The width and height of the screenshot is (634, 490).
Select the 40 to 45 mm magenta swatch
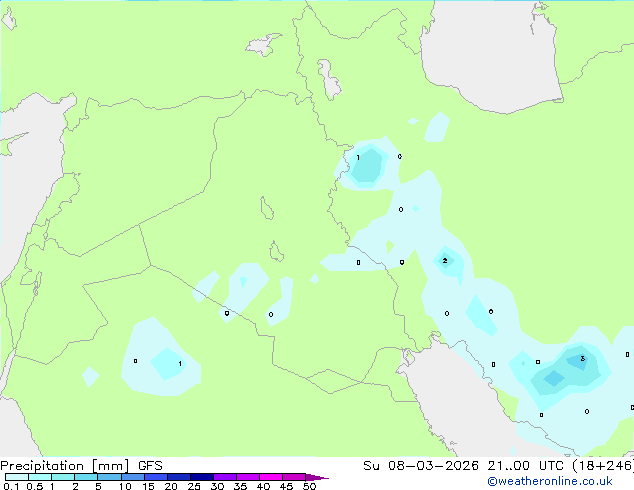pos(271,477)
